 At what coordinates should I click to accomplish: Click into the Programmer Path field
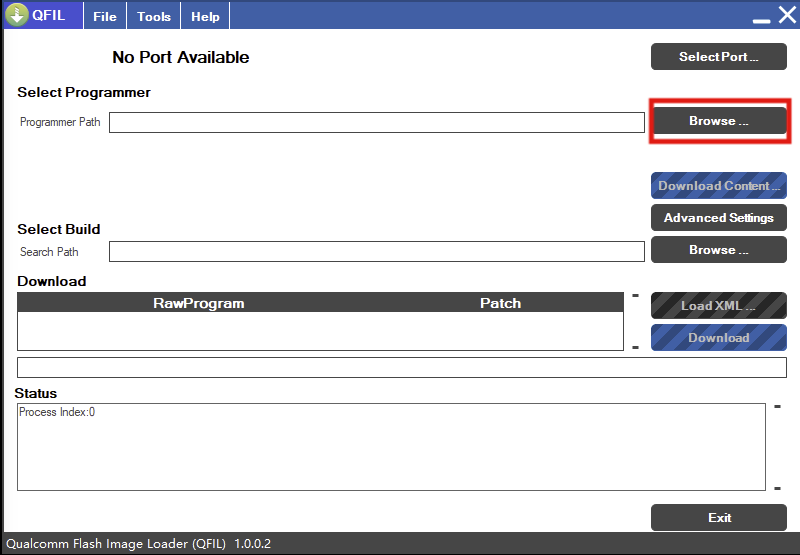click(x=377, y=122)
